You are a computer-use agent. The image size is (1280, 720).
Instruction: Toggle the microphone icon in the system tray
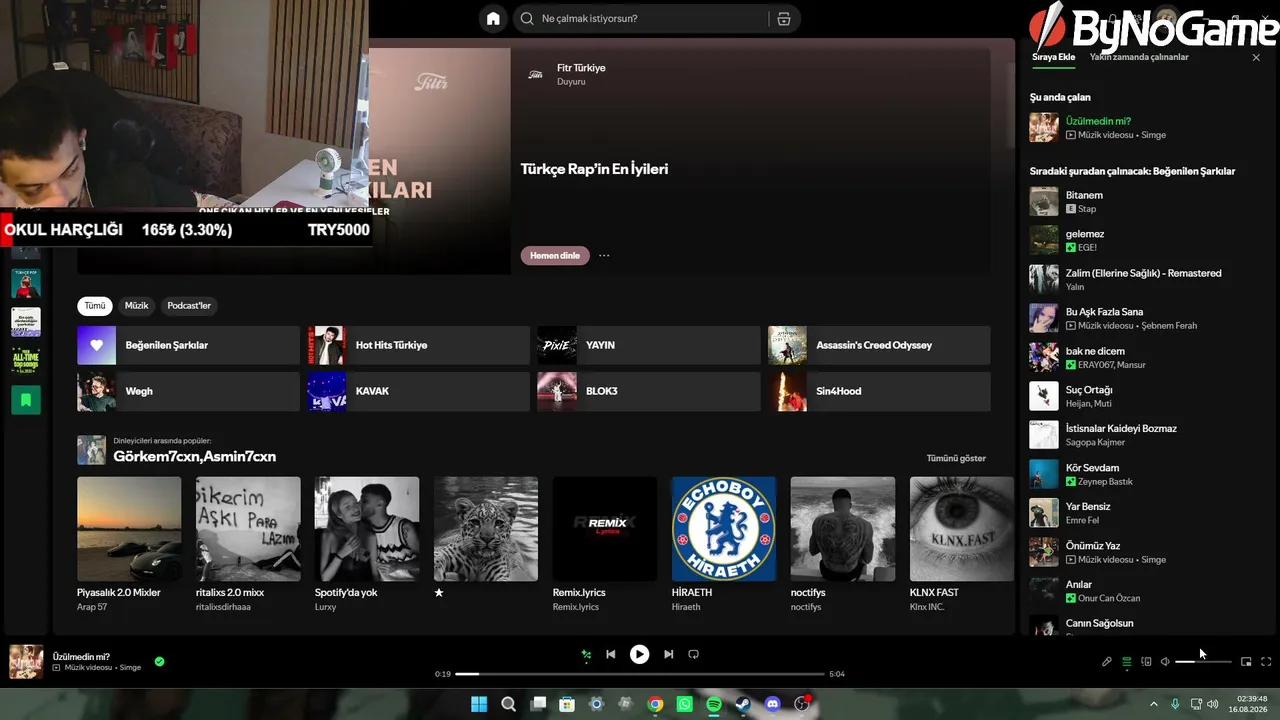pyautogui.click(x=1175, y=704)
